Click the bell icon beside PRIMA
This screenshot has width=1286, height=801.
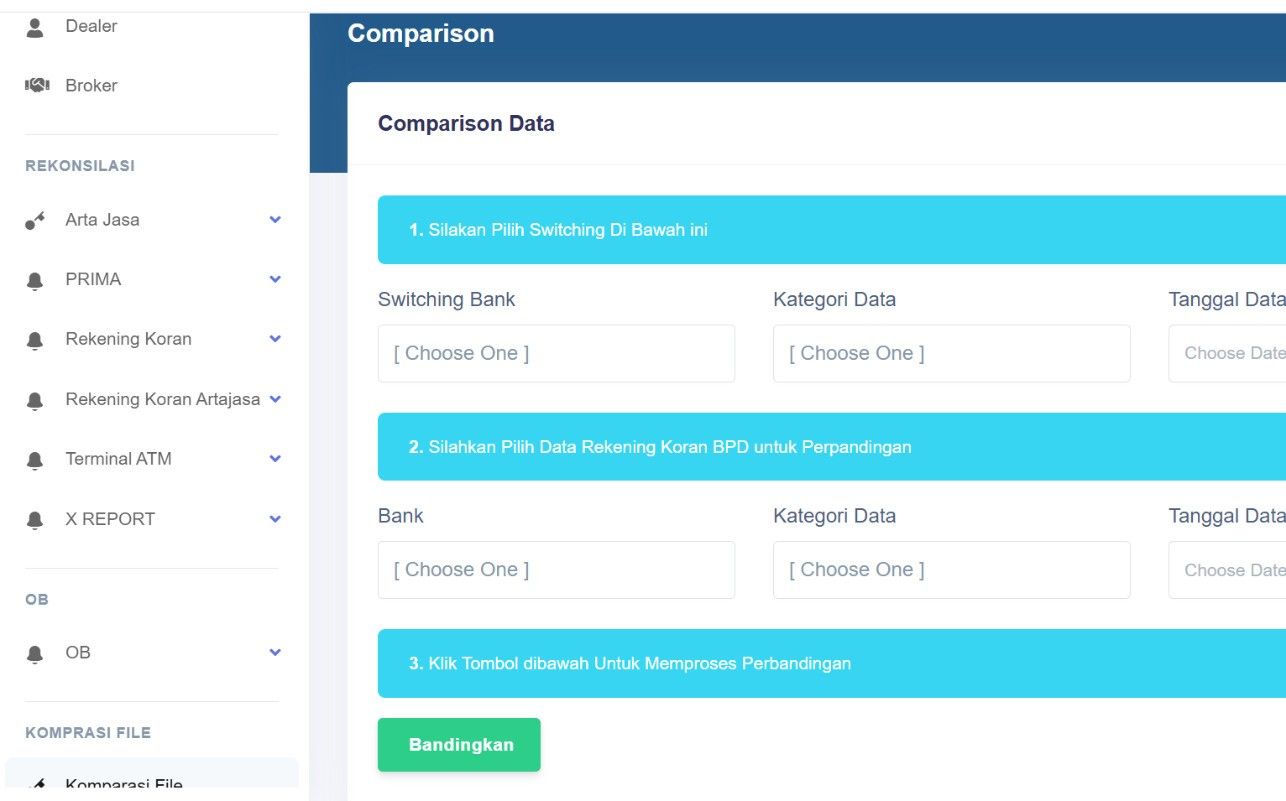coord(35,281)
